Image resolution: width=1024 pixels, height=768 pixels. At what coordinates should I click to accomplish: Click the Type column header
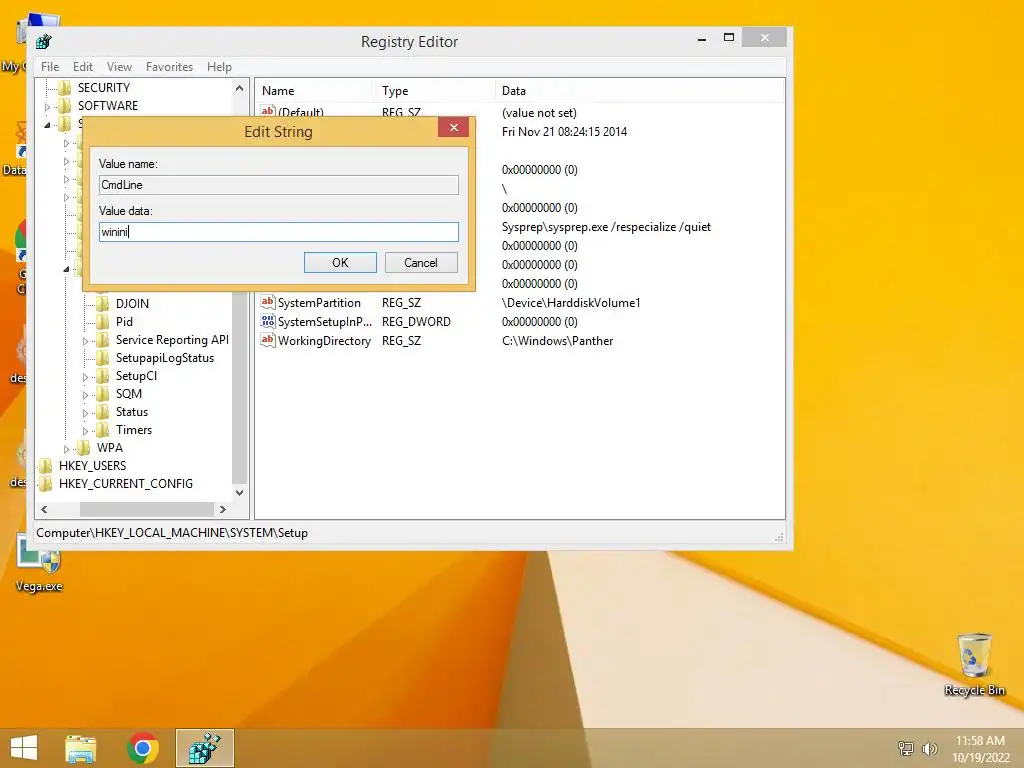tap(434, 91)
